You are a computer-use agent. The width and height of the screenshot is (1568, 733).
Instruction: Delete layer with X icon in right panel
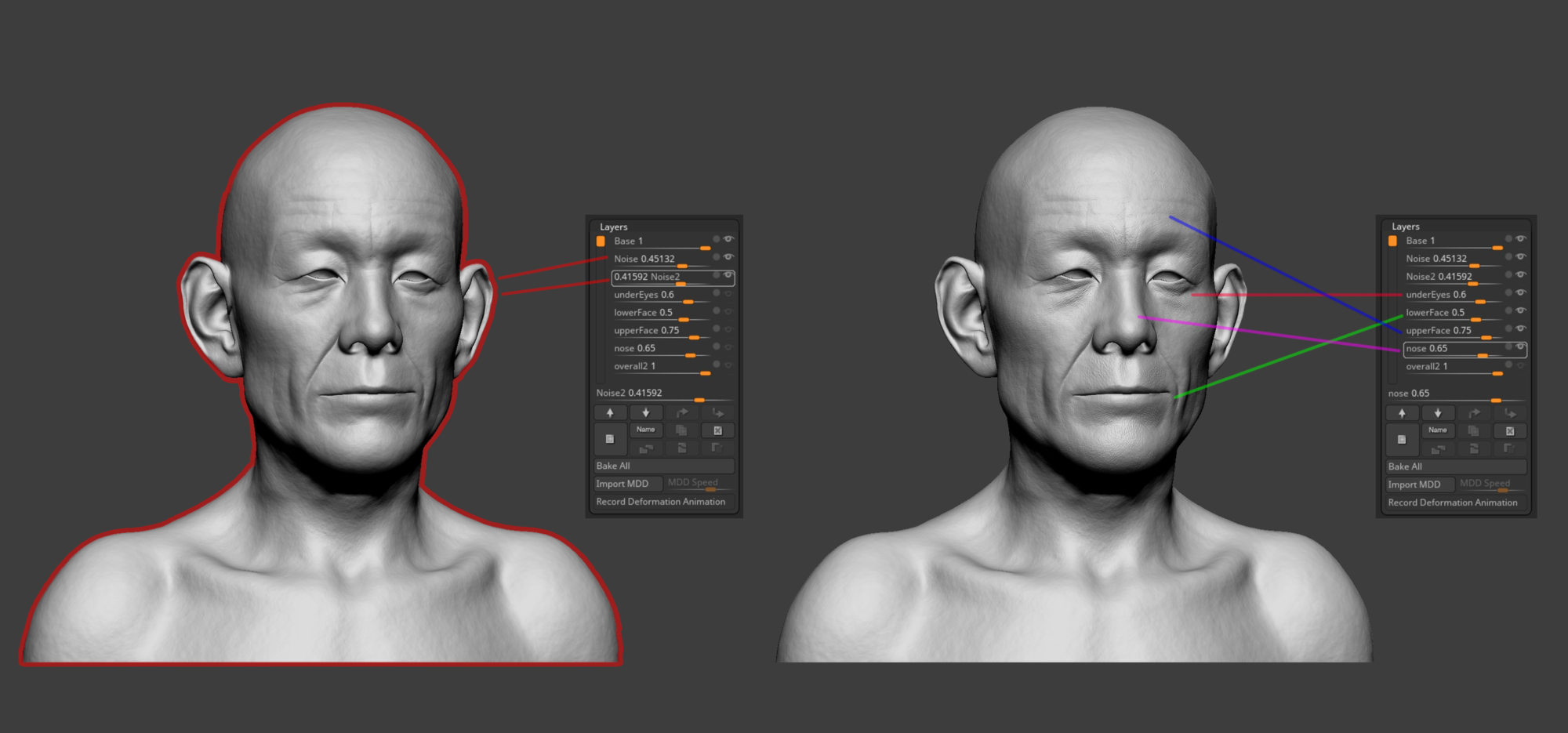click(x=1510, y=431)
